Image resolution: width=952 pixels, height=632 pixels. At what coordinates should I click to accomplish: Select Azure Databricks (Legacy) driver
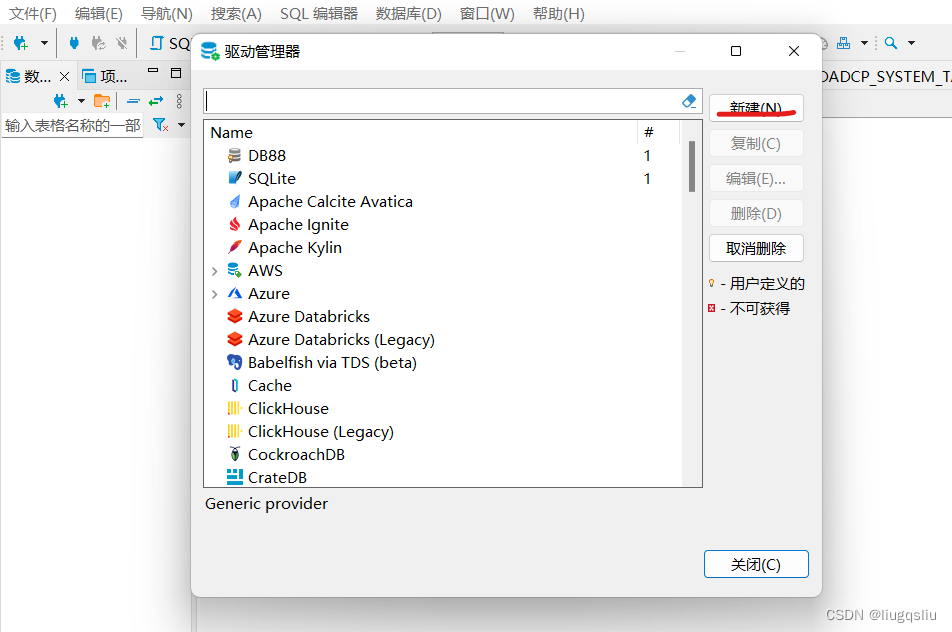pyautogui.click(x=443, y=340)
